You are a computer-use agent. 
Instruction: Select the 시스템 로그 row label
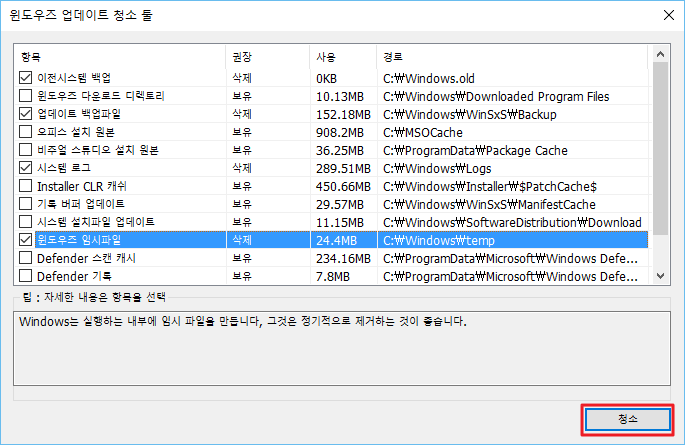64,168
